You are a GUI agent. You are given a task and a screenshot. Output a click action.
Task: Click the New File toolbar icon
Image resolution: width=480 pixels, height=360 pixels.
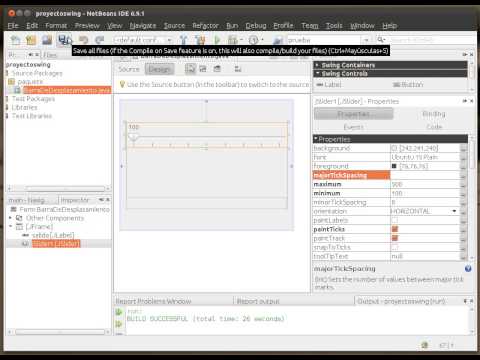point(15,40)
